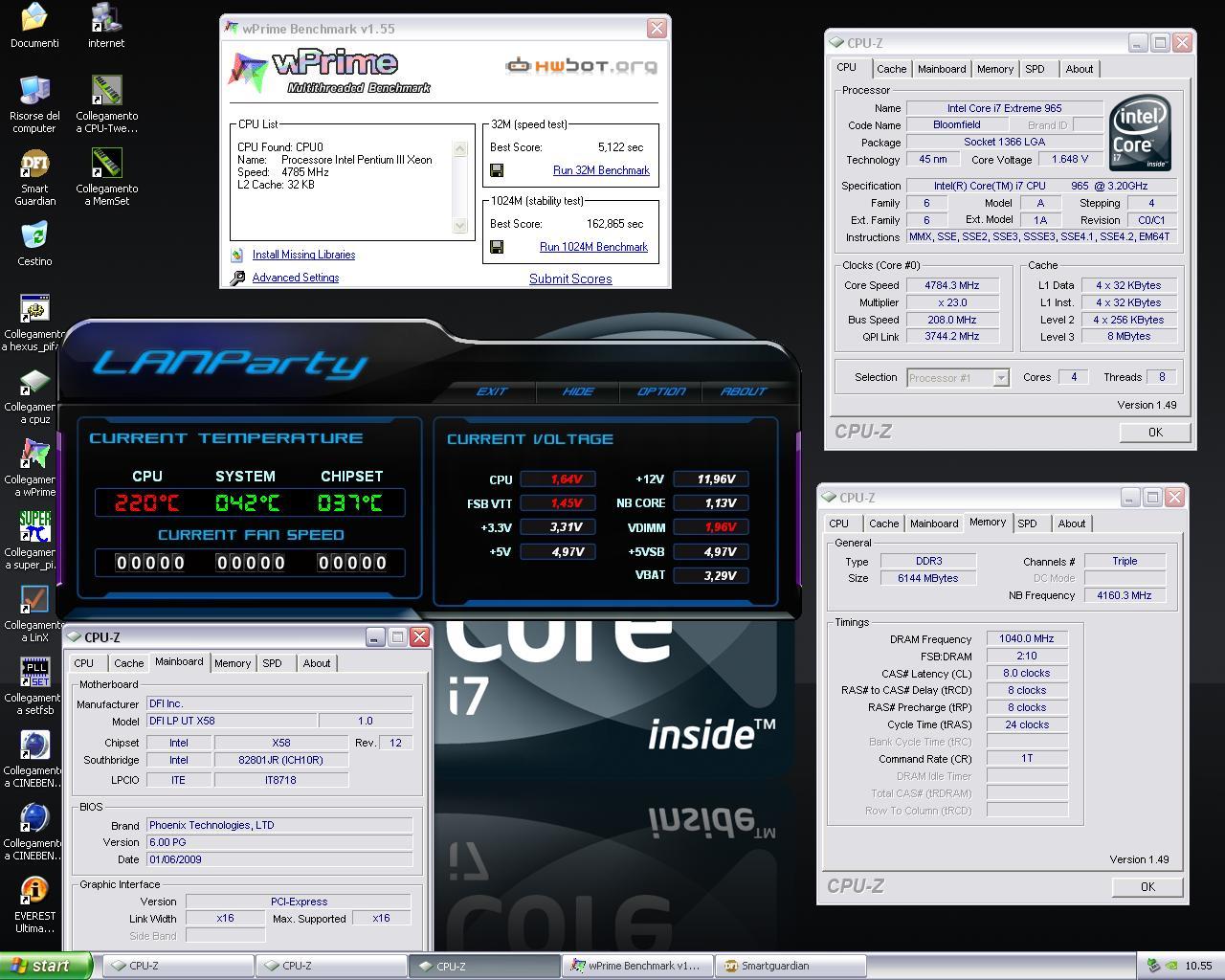Launch the super_pi desktop shortcut
Viewport: 1225px width, 980px height.
34,527
